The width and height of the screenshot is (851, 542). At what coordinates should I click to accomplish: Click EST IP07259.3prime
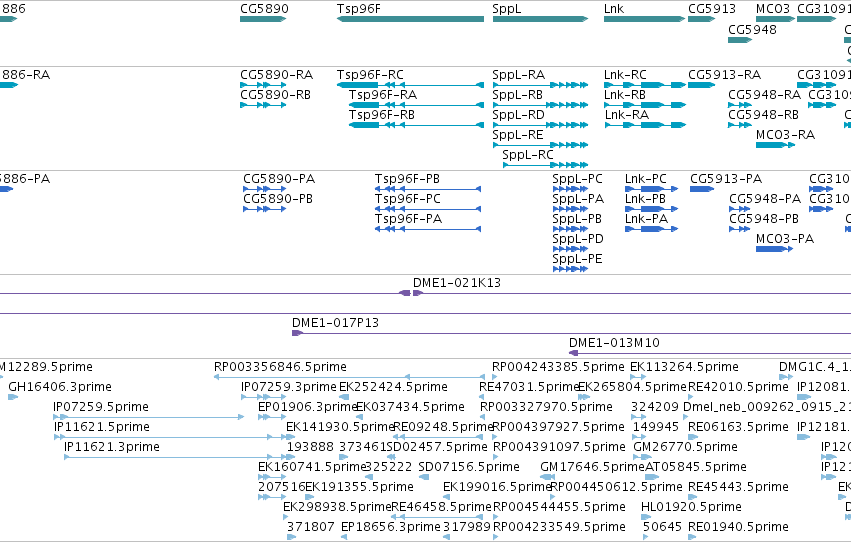point(263,397)
